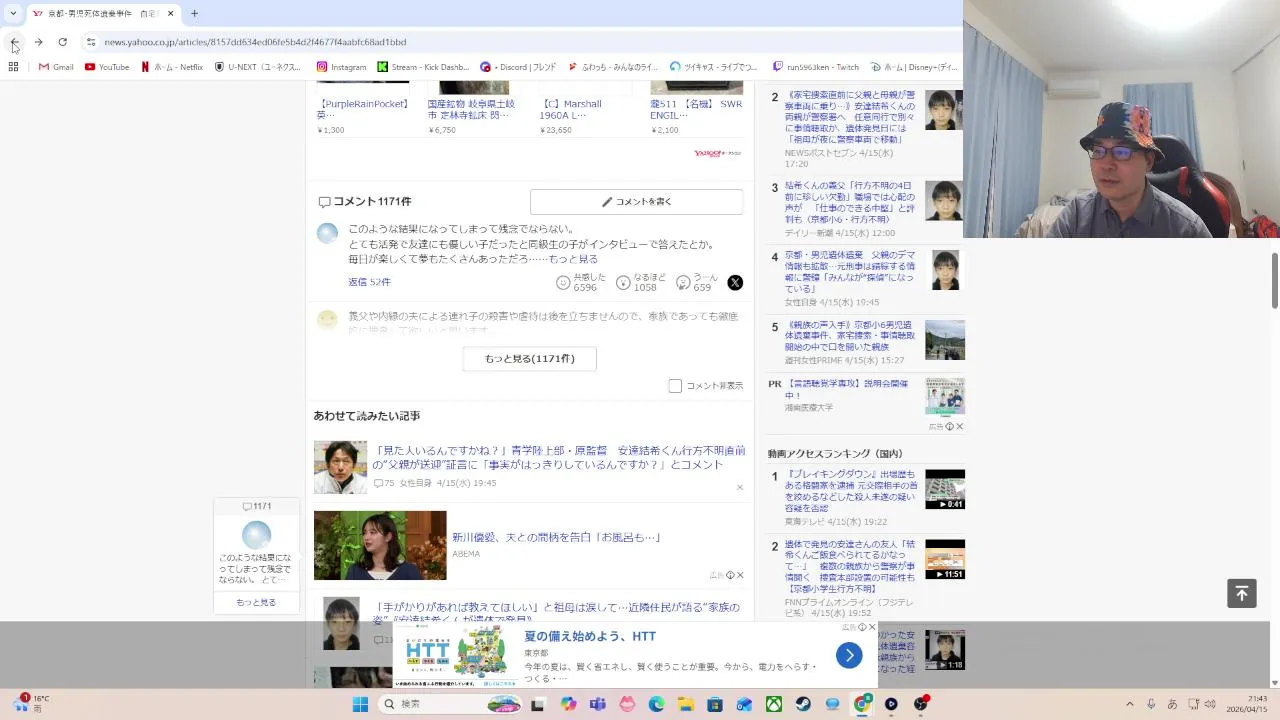1280x720 pixels.
Task: Open ranking item 5 週刊女性PRIME article
Action: (x=850, y=337)
